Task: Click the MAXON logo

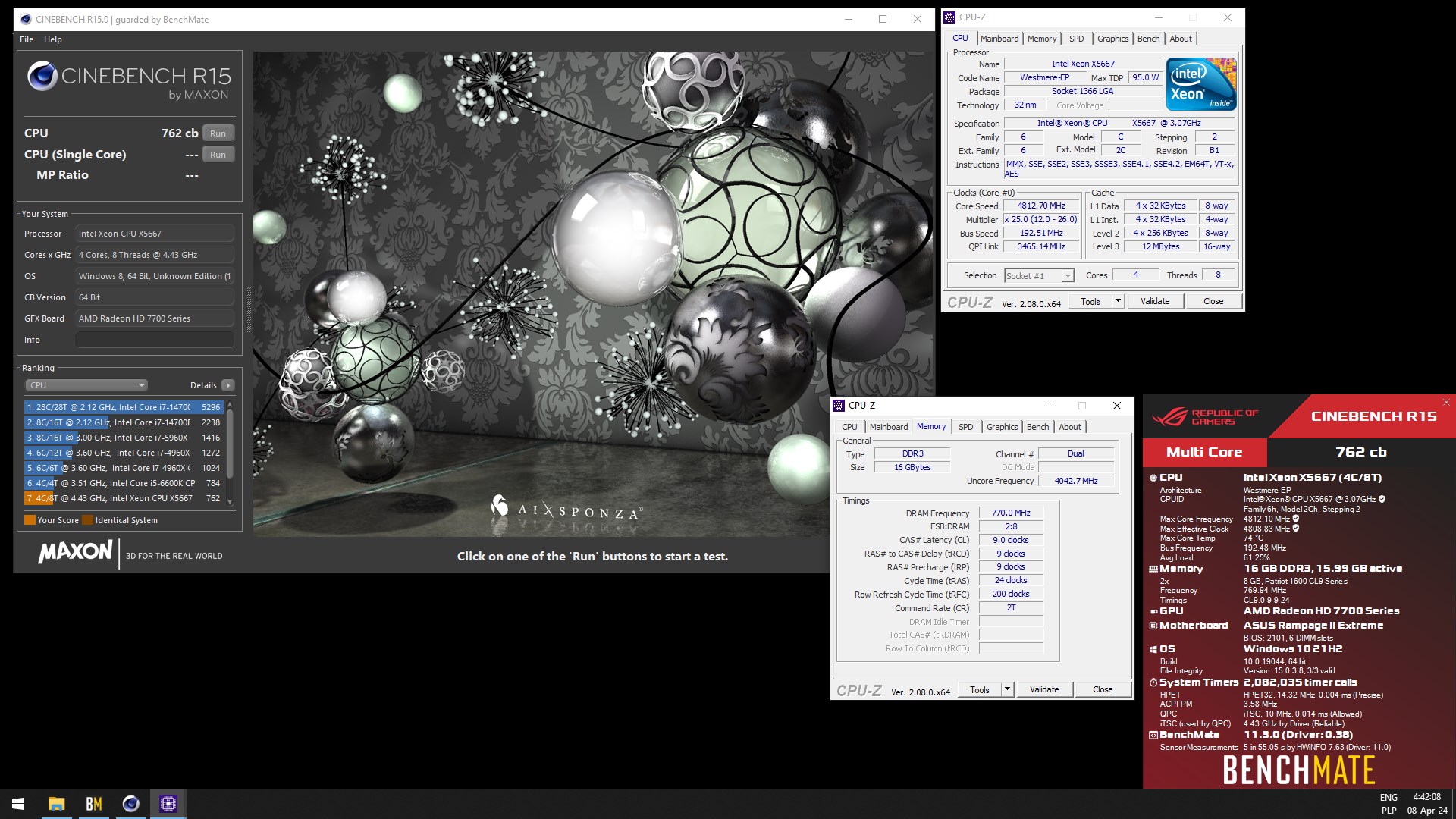Action: point(75,552)
